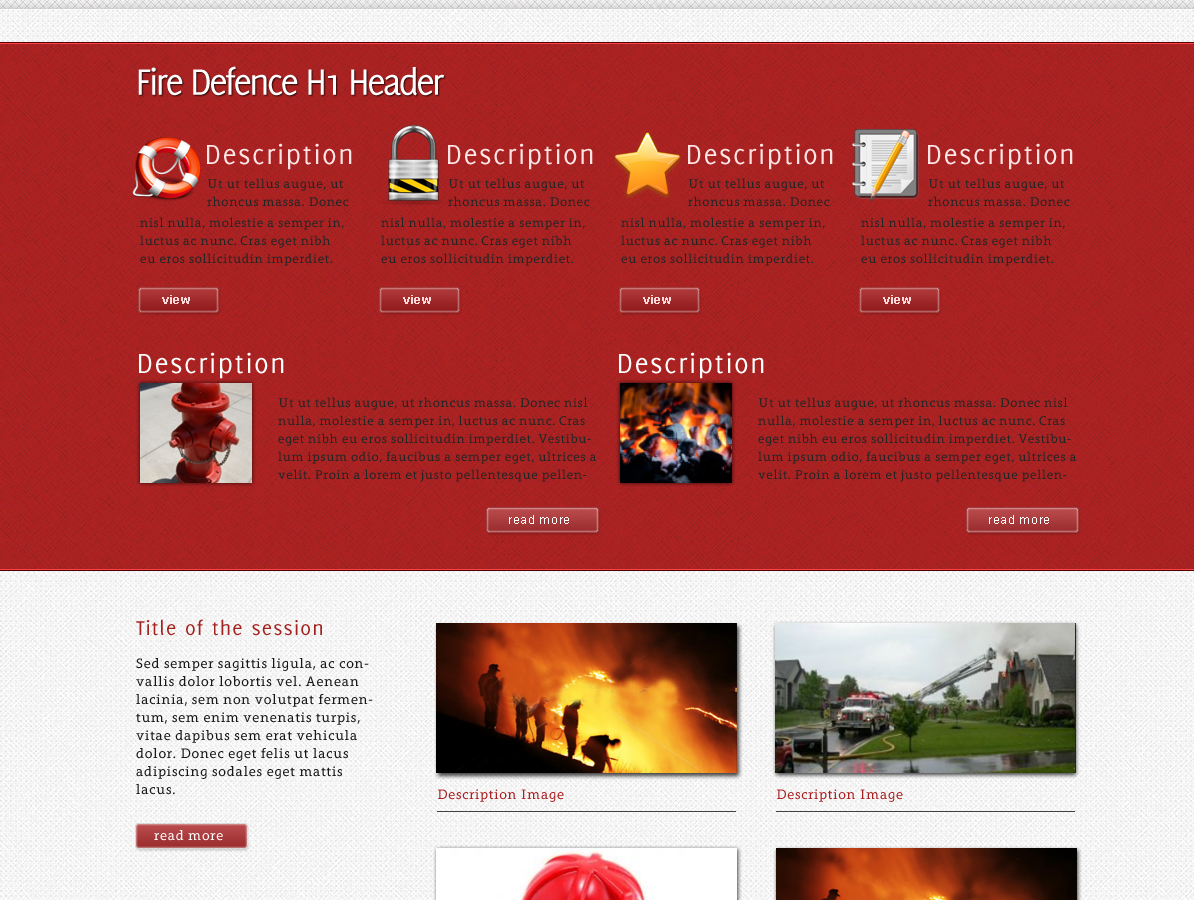Viewport: 1194px width, 900px height.
Task: Click view button under notepad description
Action: (899, 300)
